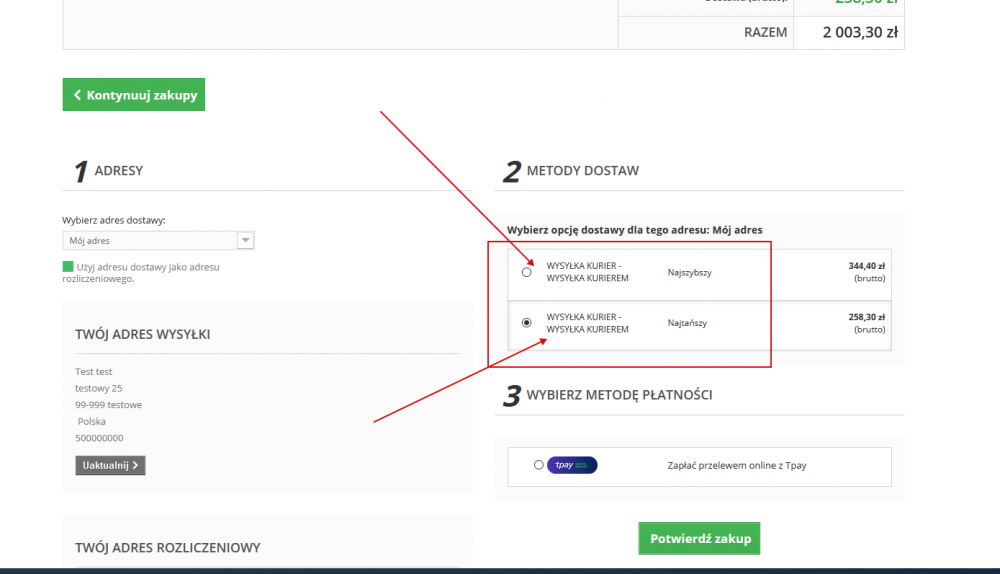Click the RAZEM total label
This screenshot has width=1000, height=574.
coord(765,33)
